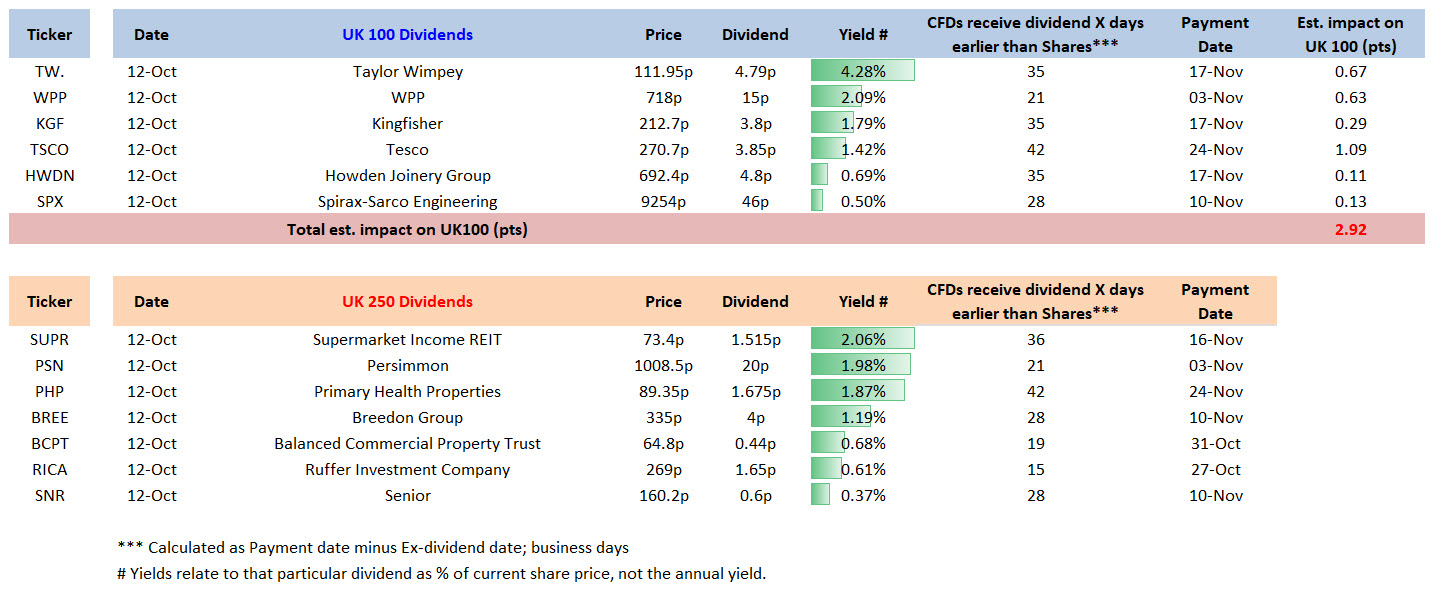Select the TSCO ticker cell
1434x594 pixels.
click(49, 150)
